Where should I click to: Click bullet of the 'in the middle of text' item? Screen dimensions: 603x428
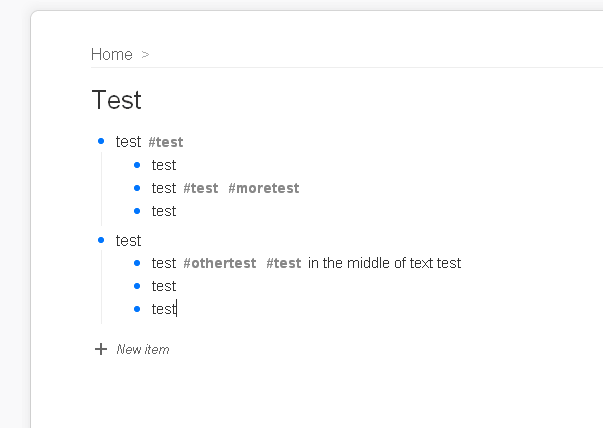click(137, 263)
